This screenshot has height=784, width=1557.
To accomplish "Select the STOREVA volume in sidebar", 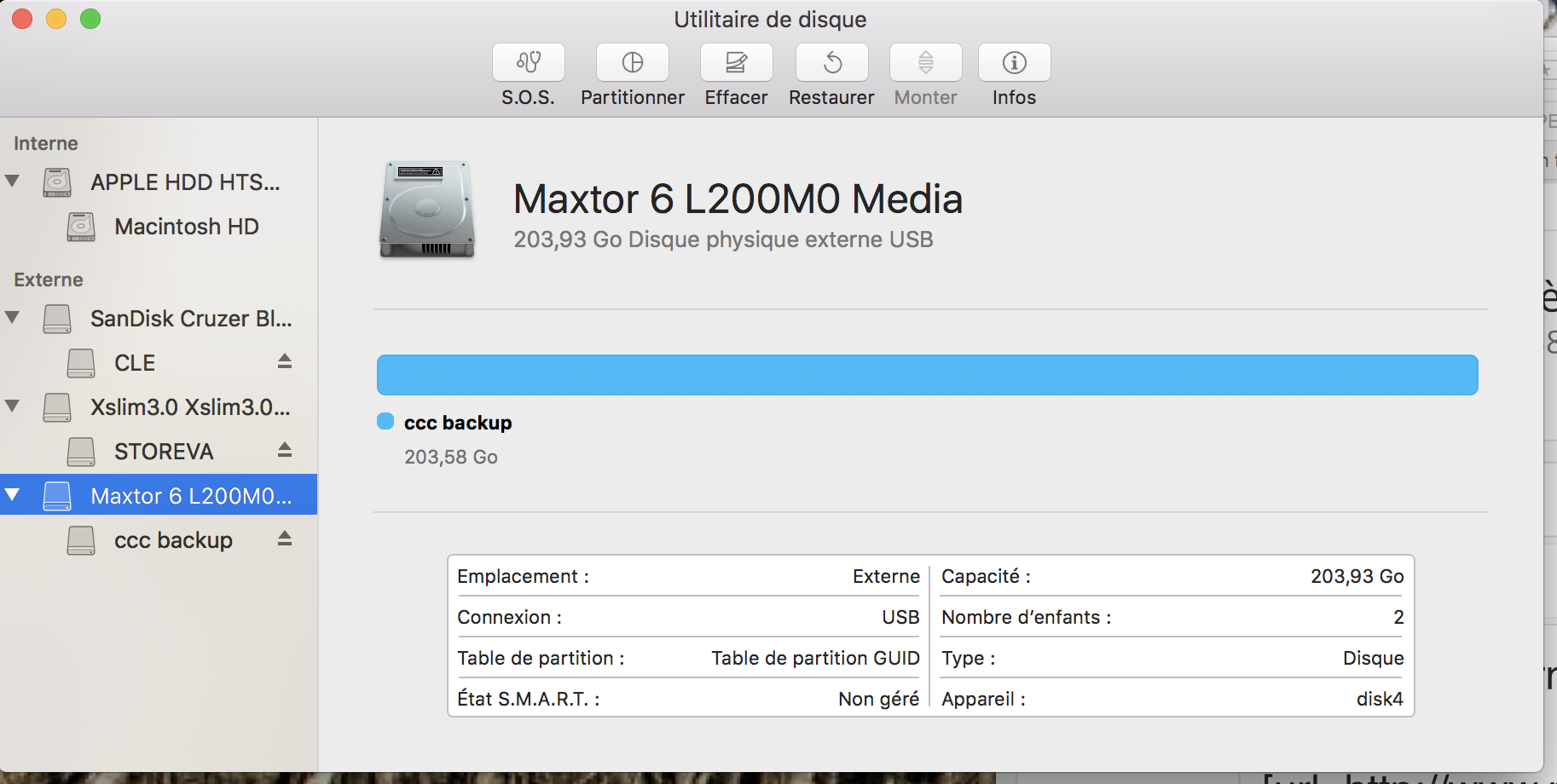I will click(164, 452).
